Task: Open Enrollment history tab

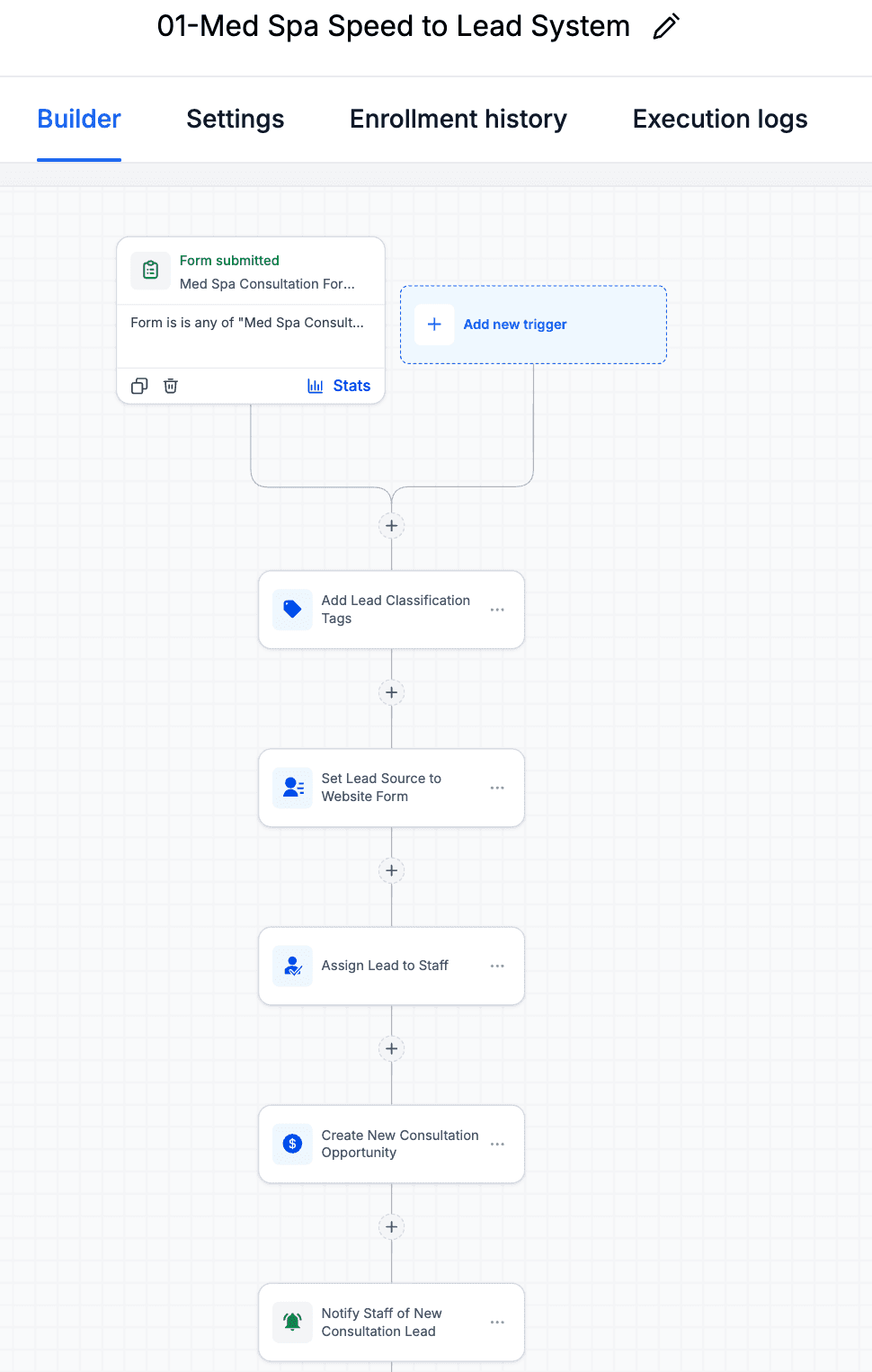Action: click(x=458, y=120)
